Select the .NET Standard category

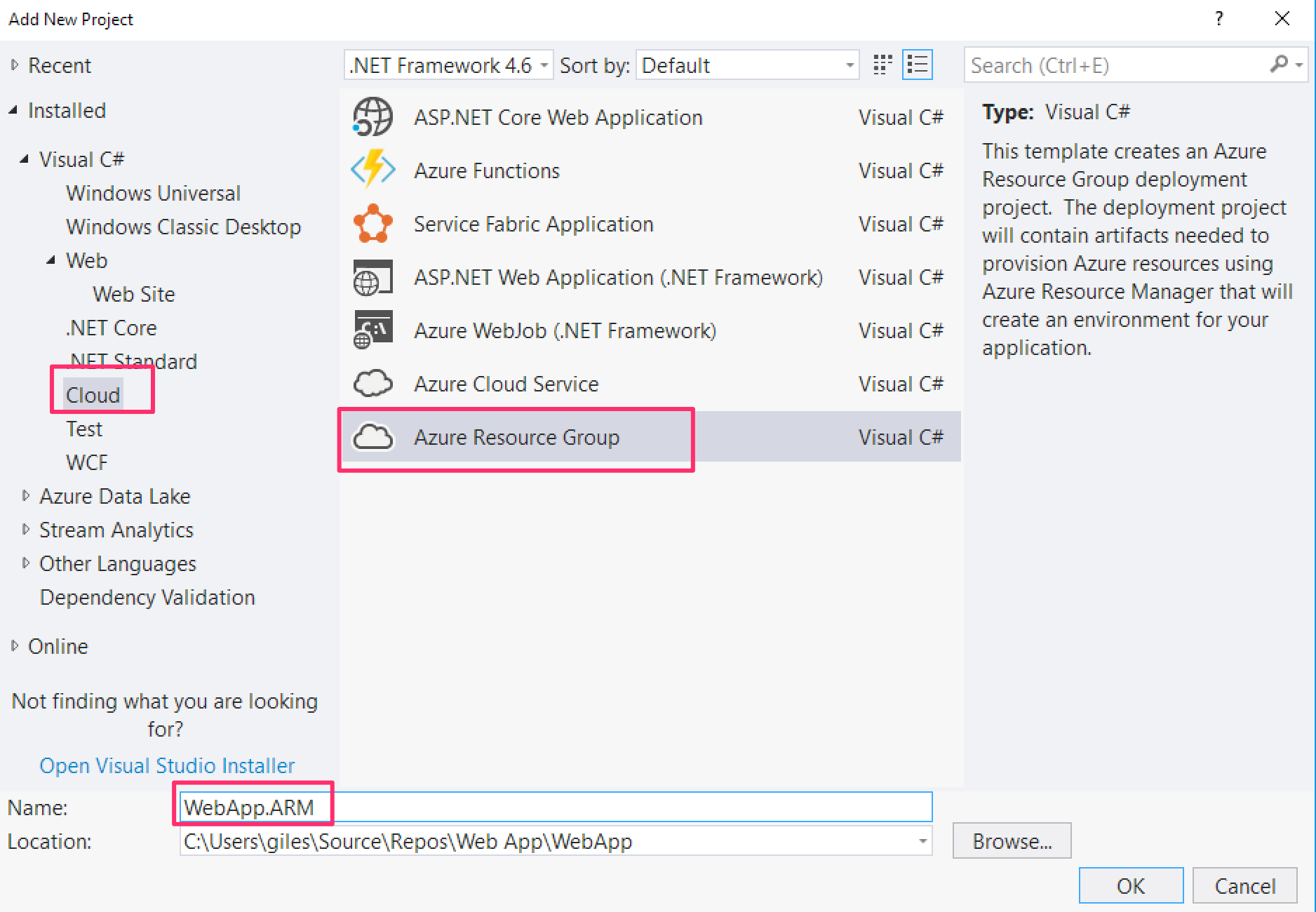pyautogui.click(x=132, y=361)
